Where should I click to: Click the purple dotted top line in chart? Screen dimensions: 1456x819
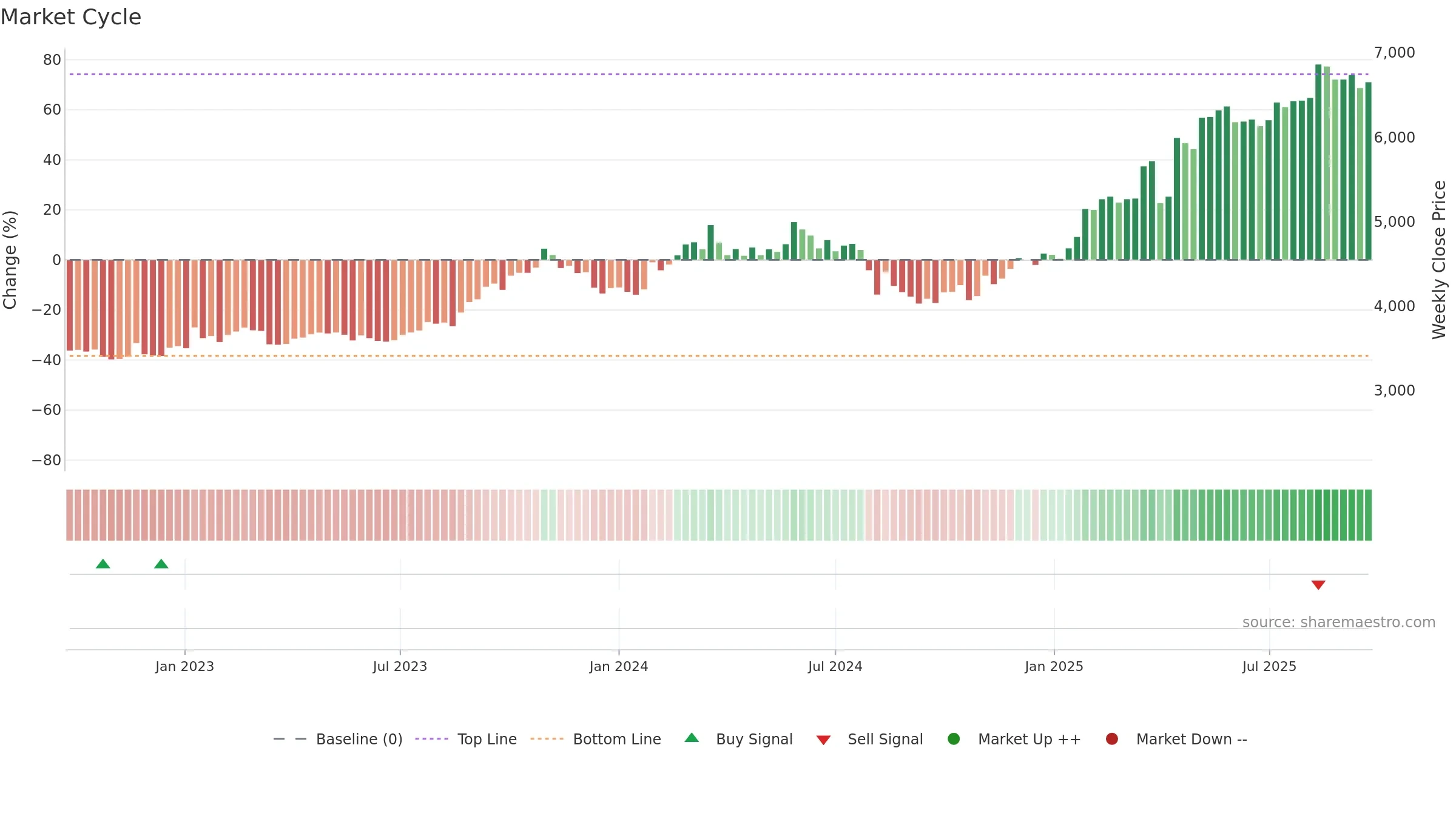pyautogui.click(x=719, y=75)
